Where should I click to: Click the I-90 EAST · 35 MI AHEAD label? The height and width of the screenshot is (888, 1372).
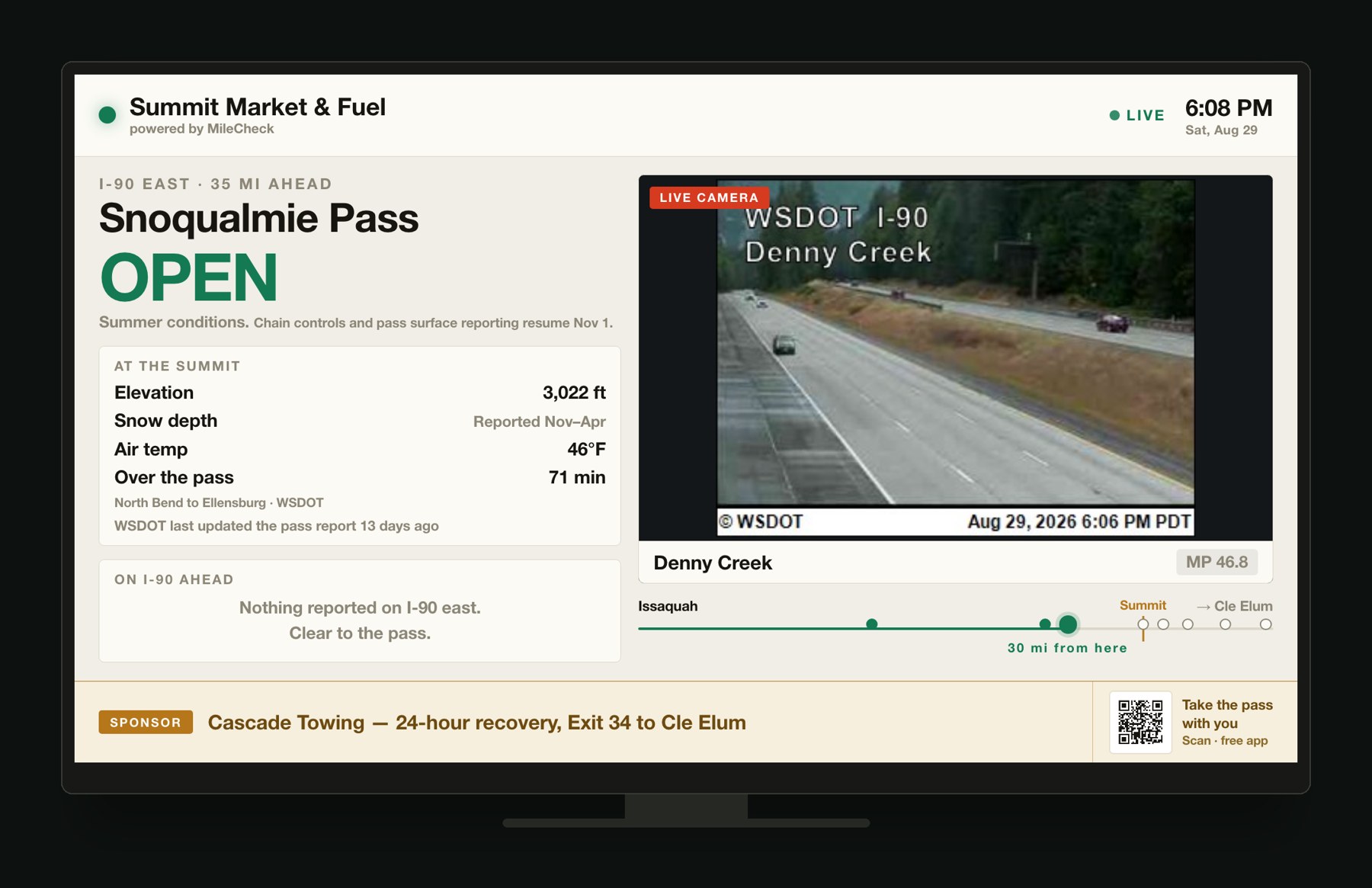pos(216,184)
